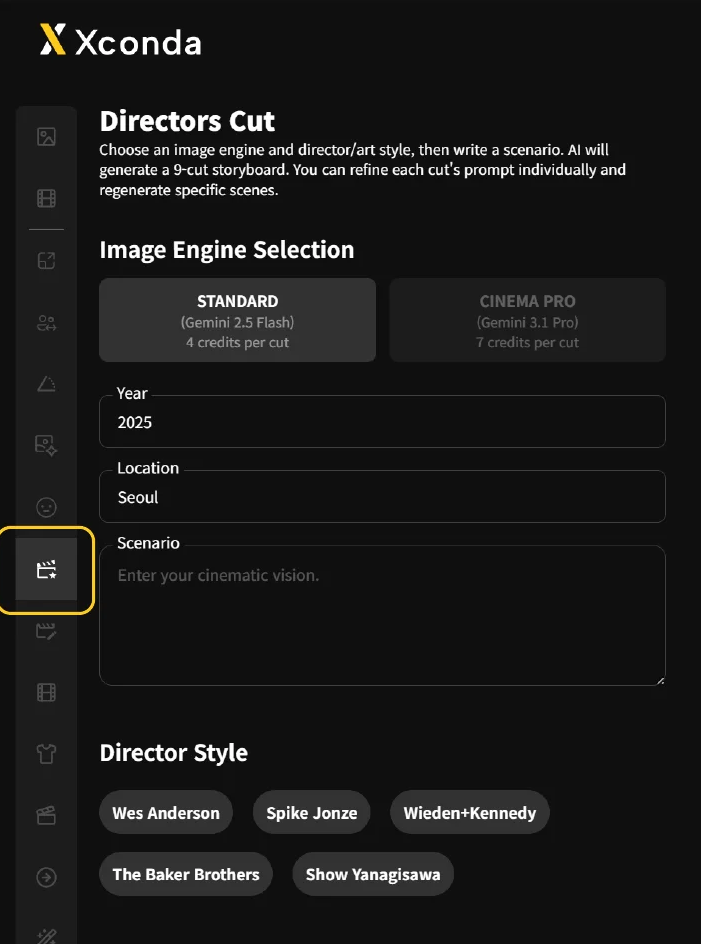
Task: Select the STANDARD Gemini 2.5 Flash engine
Action: 237,320
